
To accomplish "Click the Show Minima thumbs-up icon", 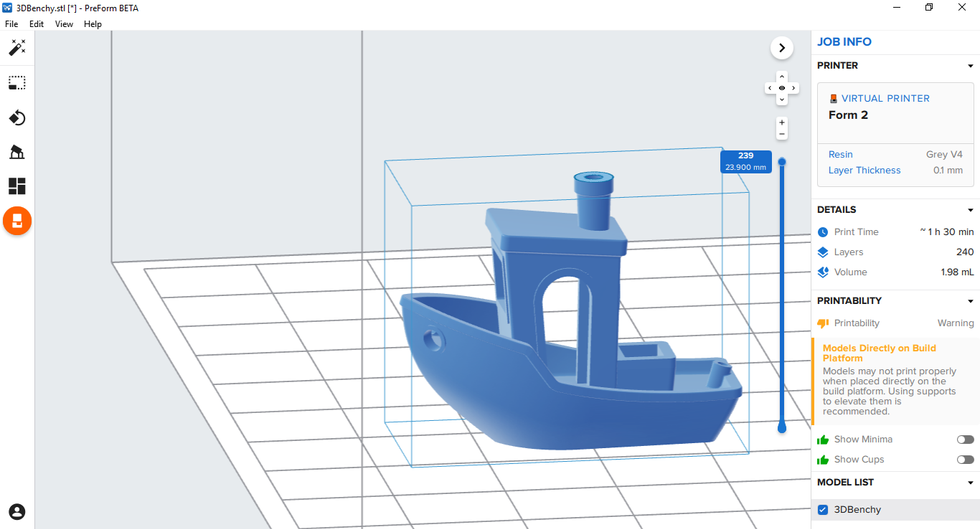I will tap(823, 440).
